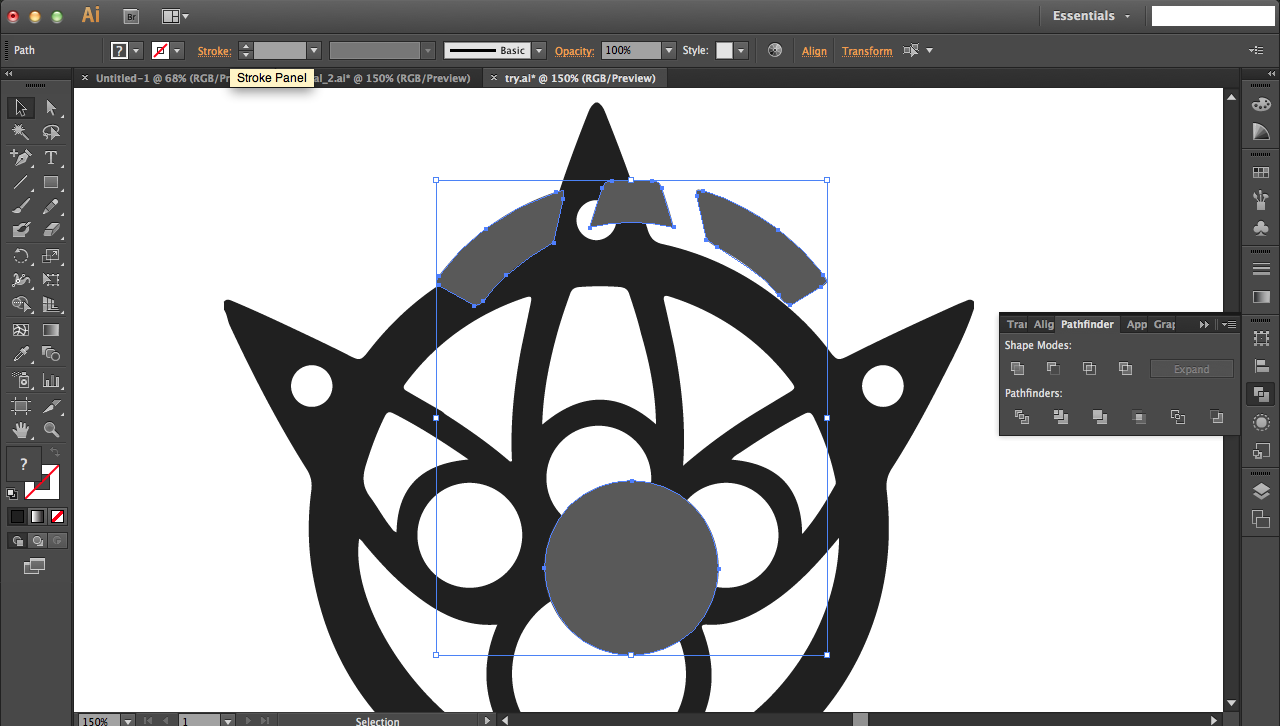Viewport: 1280px width, 726px height.
Task: Click Divide pathfinder icon
Action: [x=1022, y=417]
